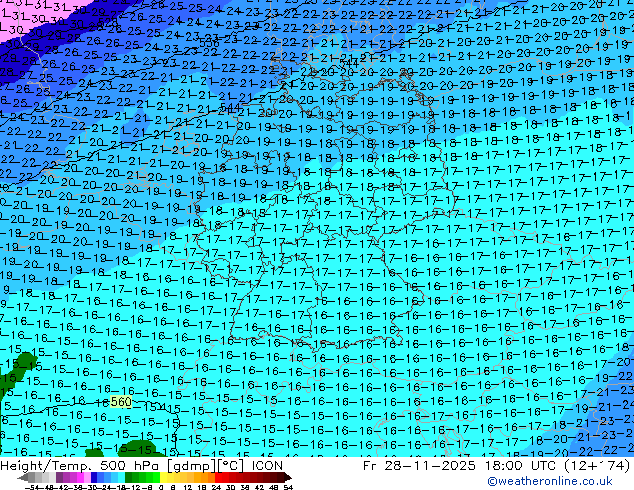
Task: Click the 'Height/Temp. 500 hPa' chart title
Action: point(80,466)
